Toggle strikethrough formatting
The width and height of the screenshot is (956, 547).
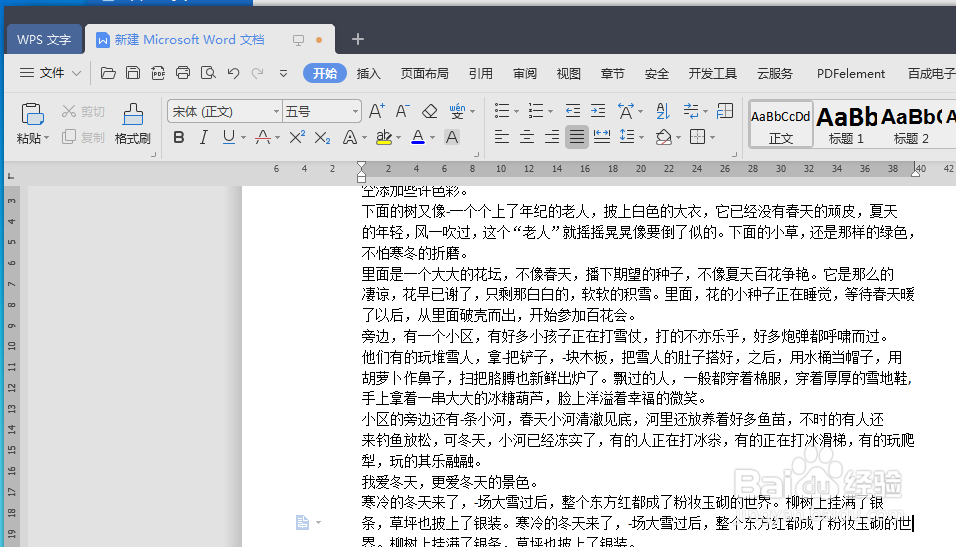tap(263, 137)
